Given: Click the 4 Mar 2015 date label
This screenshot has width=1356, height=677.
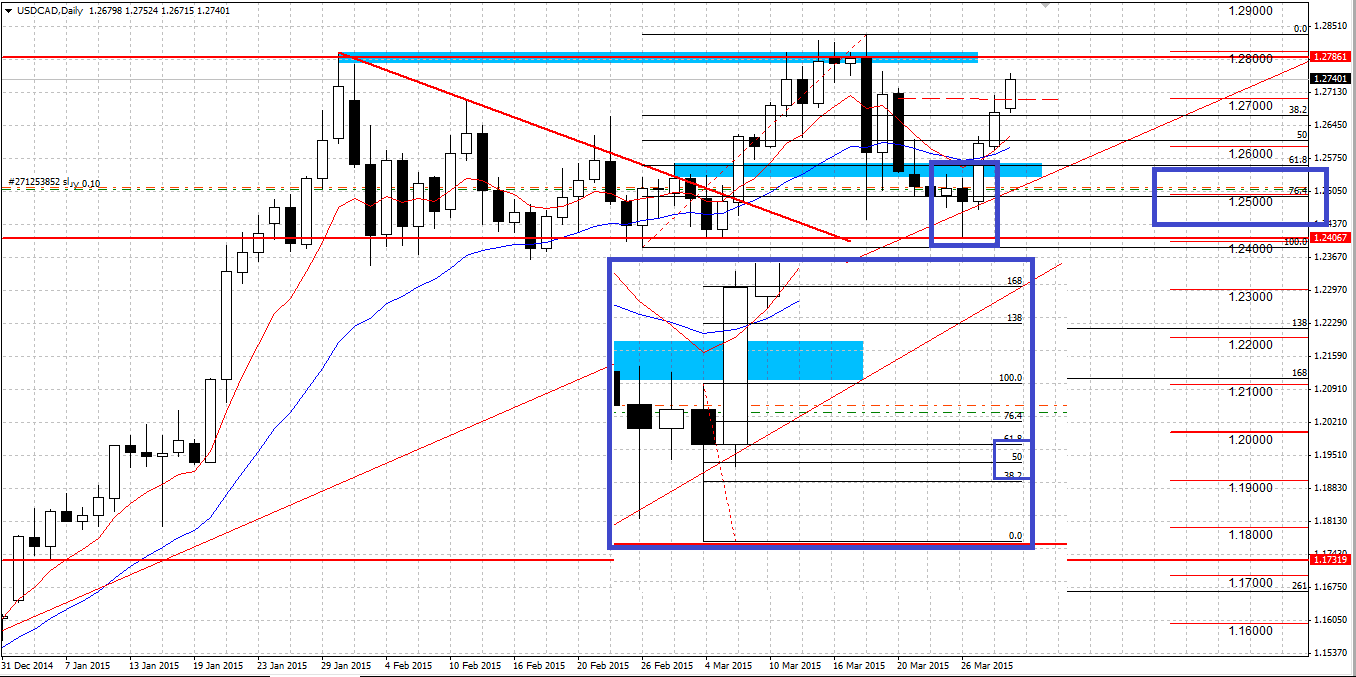Looking at the screenshot, I should coord(729,665).
